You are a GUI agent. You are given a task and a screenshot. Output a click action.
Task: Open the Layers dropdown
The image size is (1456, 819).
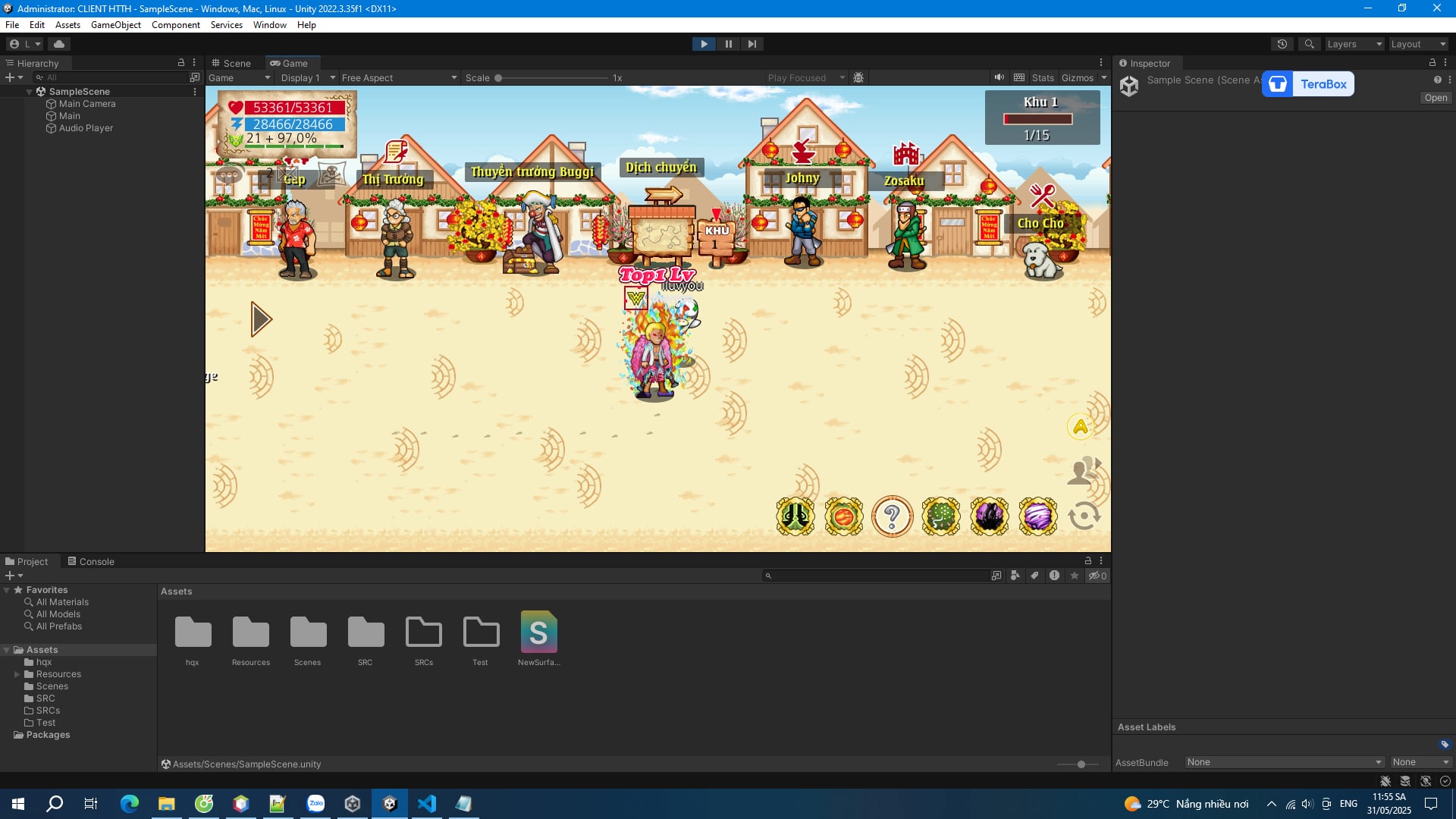pos(1354,44)
